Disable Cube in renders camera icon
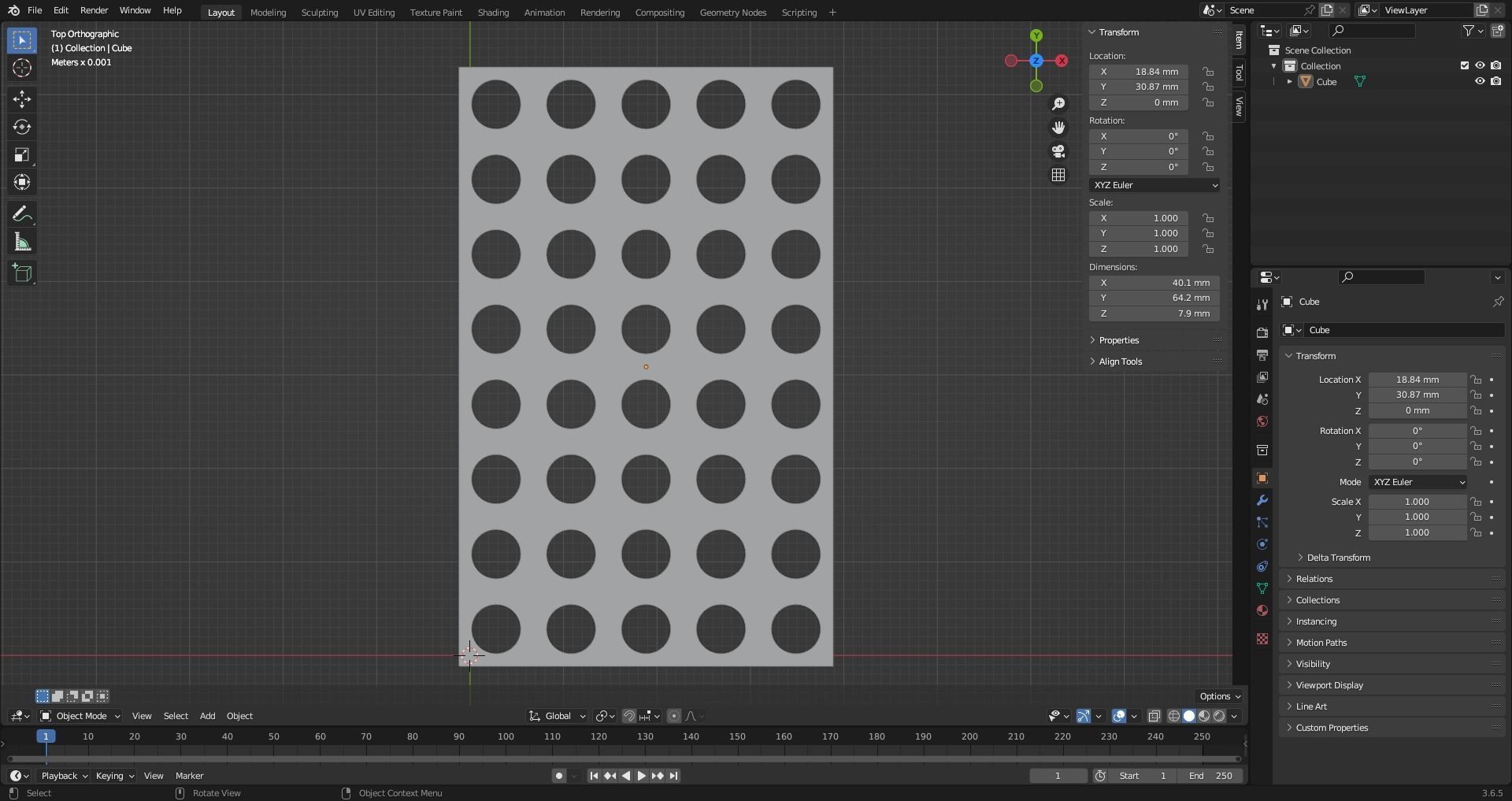 [x=1495, y=81]
